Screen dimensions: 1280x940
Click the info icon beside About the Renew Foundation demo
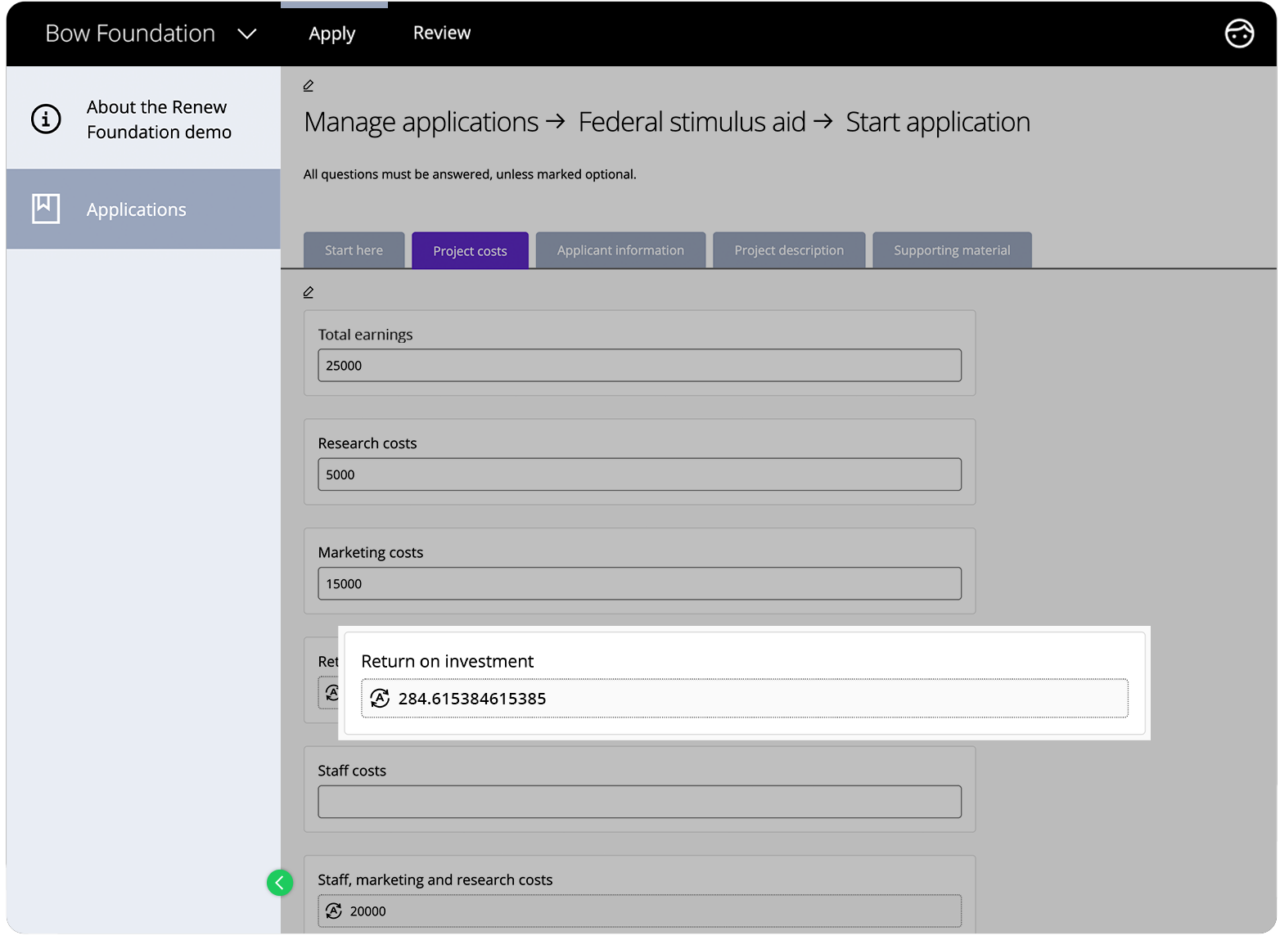pyautogui.click(x=46, y=119)
